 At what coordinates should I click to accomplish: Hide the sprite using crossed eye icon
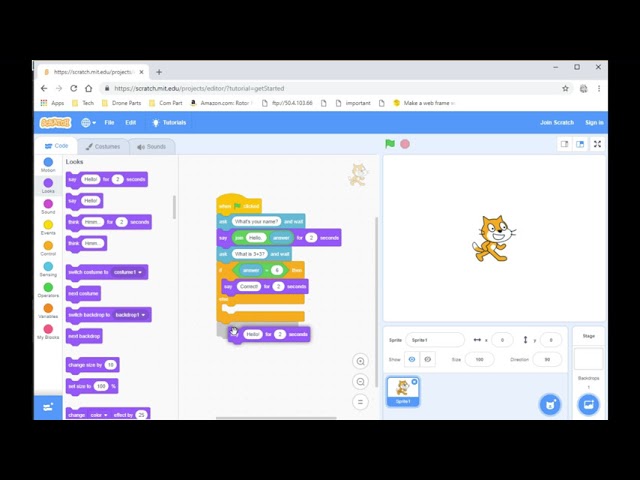pos(427,359)
